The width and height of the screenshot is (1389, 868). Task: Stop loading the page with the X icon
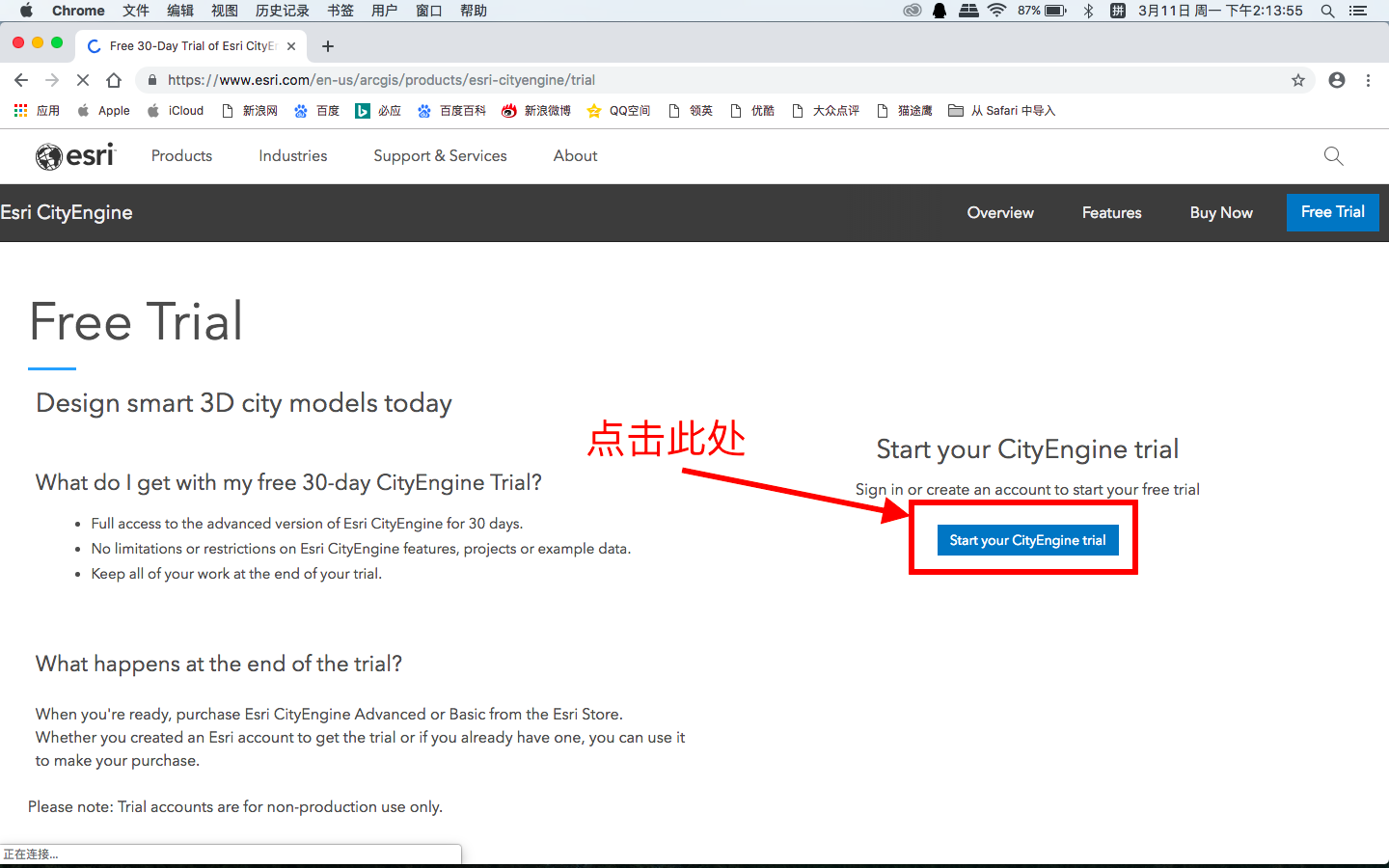[83, 80]
